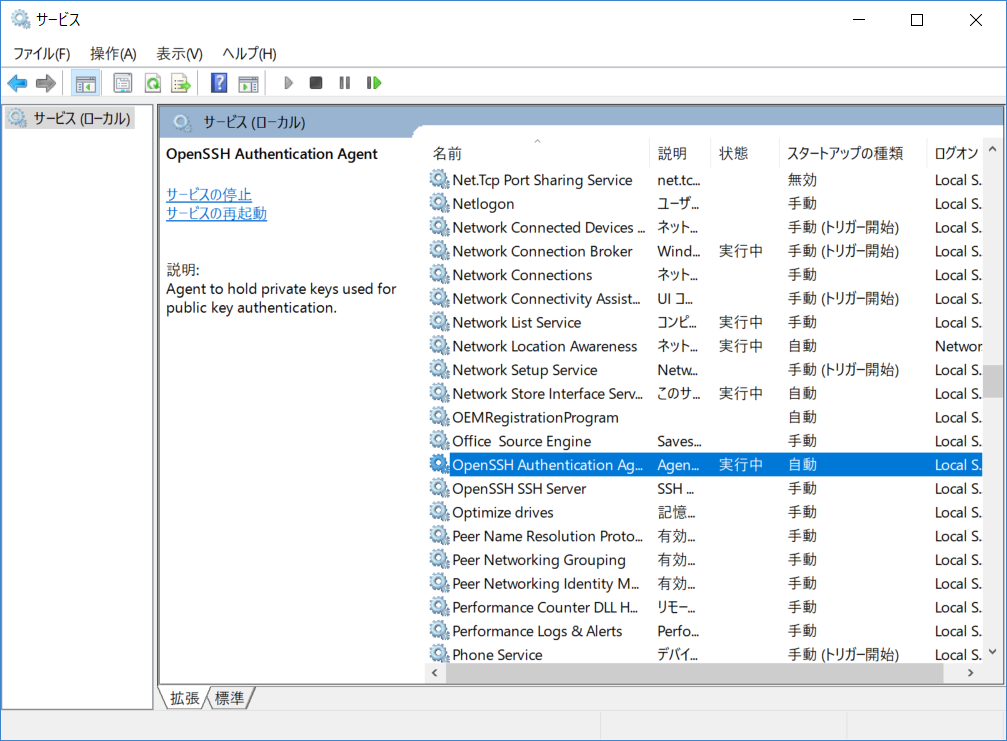This screenshot has height=741, width=1007.
Task: Select Net.Tcp Port Sharing Service row
Action: [705, 180]
